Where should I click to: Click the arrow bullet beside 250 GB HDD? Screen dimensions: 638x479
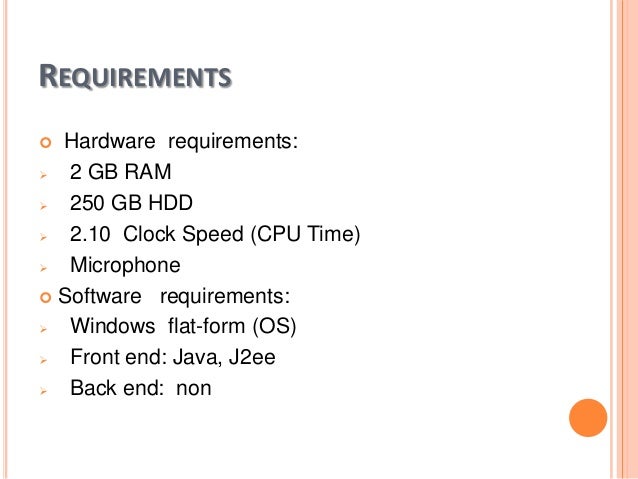44,206
